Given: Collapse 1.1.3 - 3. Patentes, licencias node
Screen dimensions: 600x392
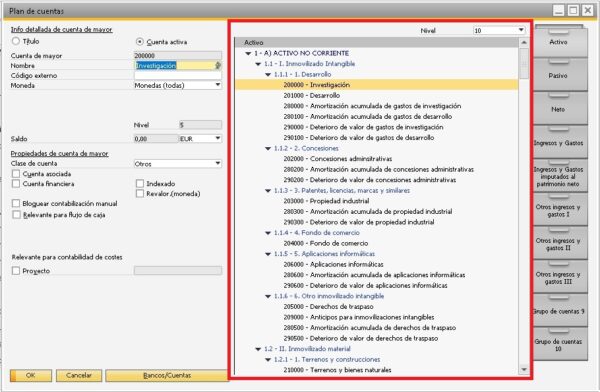Looking at the screenshot, I should pyautogui.click(x=268, y=191).
